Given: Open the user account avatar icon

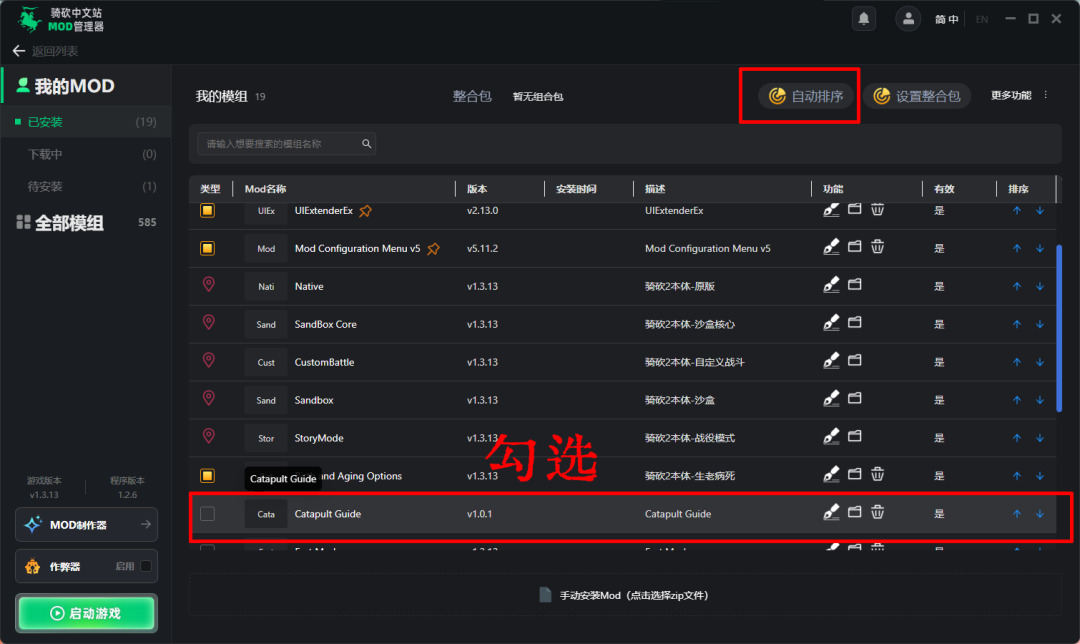Looking at the screenshot, I should [x=908, y=19].
